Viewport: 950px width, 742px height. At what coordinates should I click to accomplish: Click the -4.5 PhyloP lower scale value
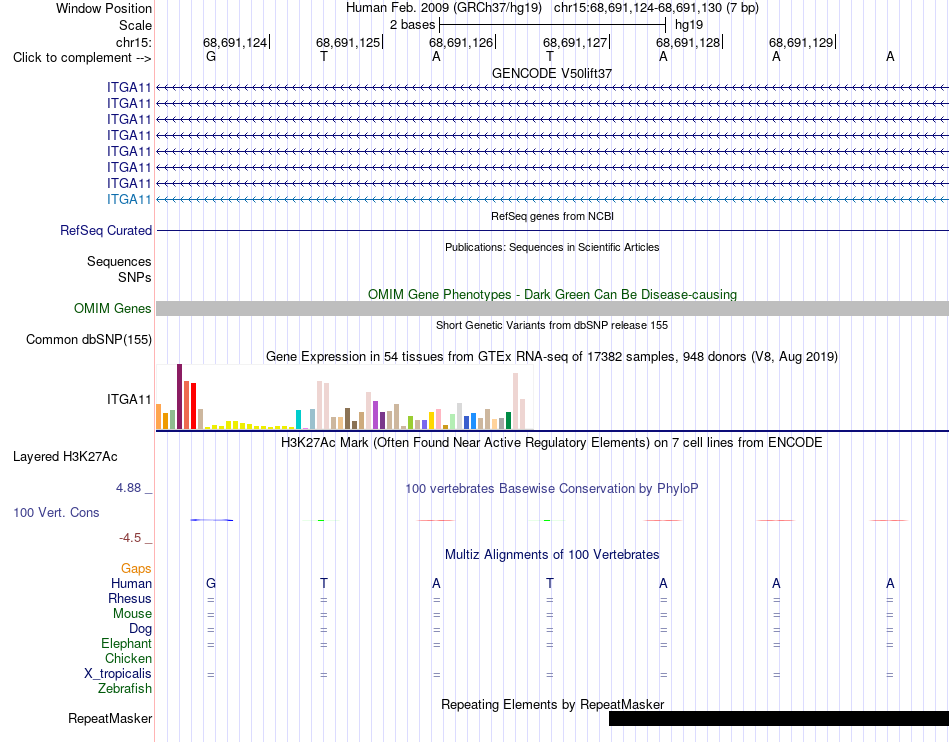(x=130, y=538)
